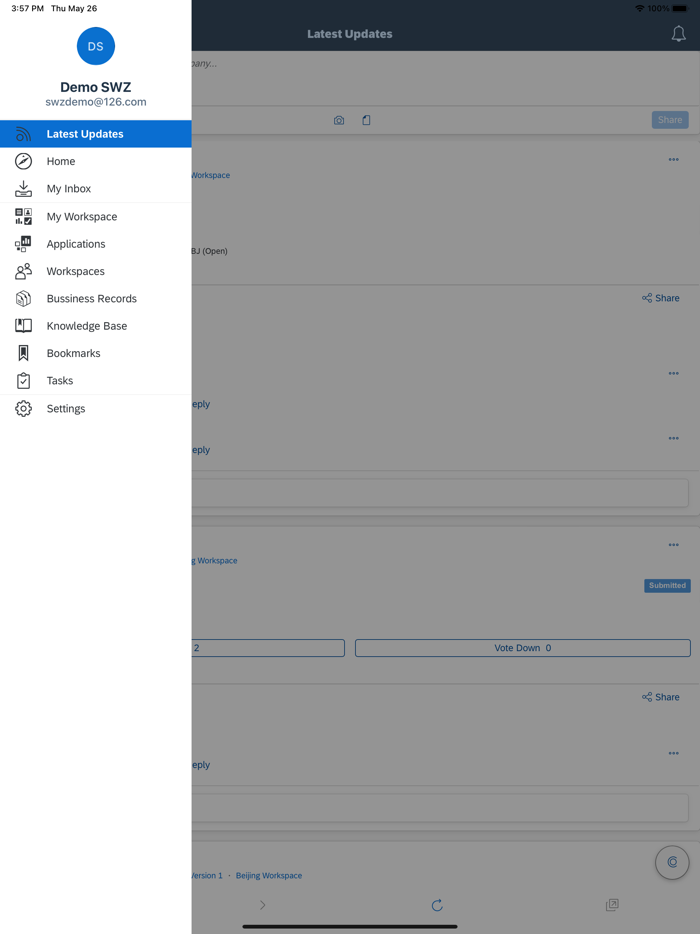Select Latest Updates menu item
700x934 pixels.
point(95,134)
